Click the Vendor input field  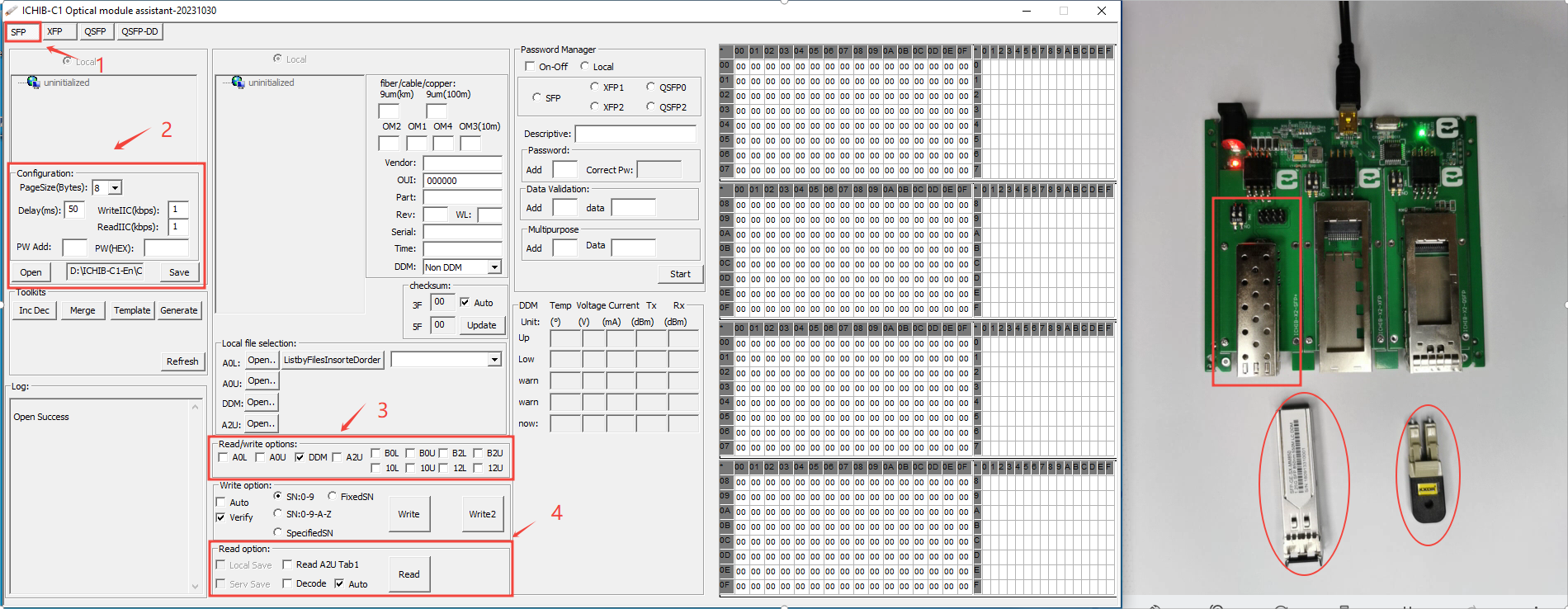[462, 163]
